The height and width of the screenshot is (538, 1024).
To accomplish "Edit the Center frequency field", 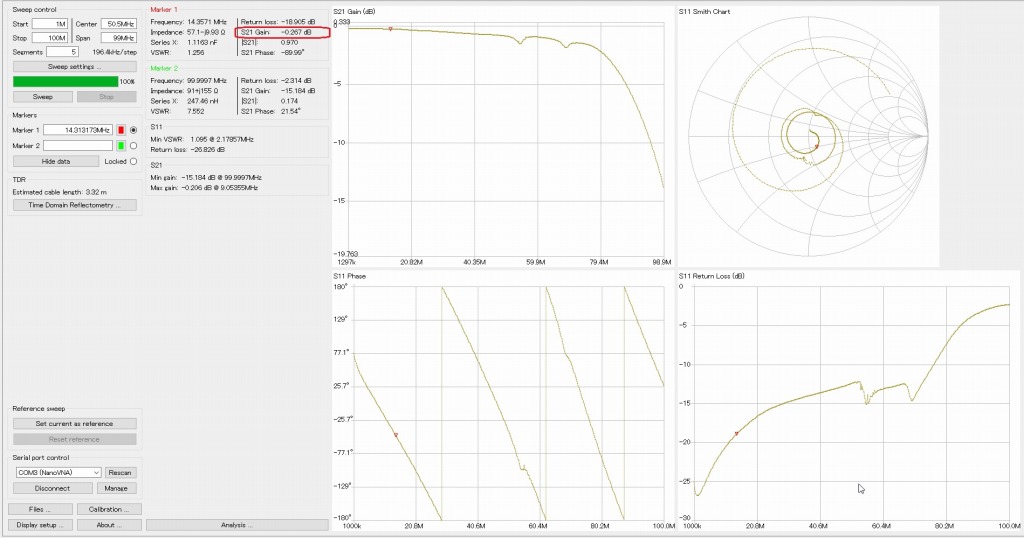I will (119, 24).
